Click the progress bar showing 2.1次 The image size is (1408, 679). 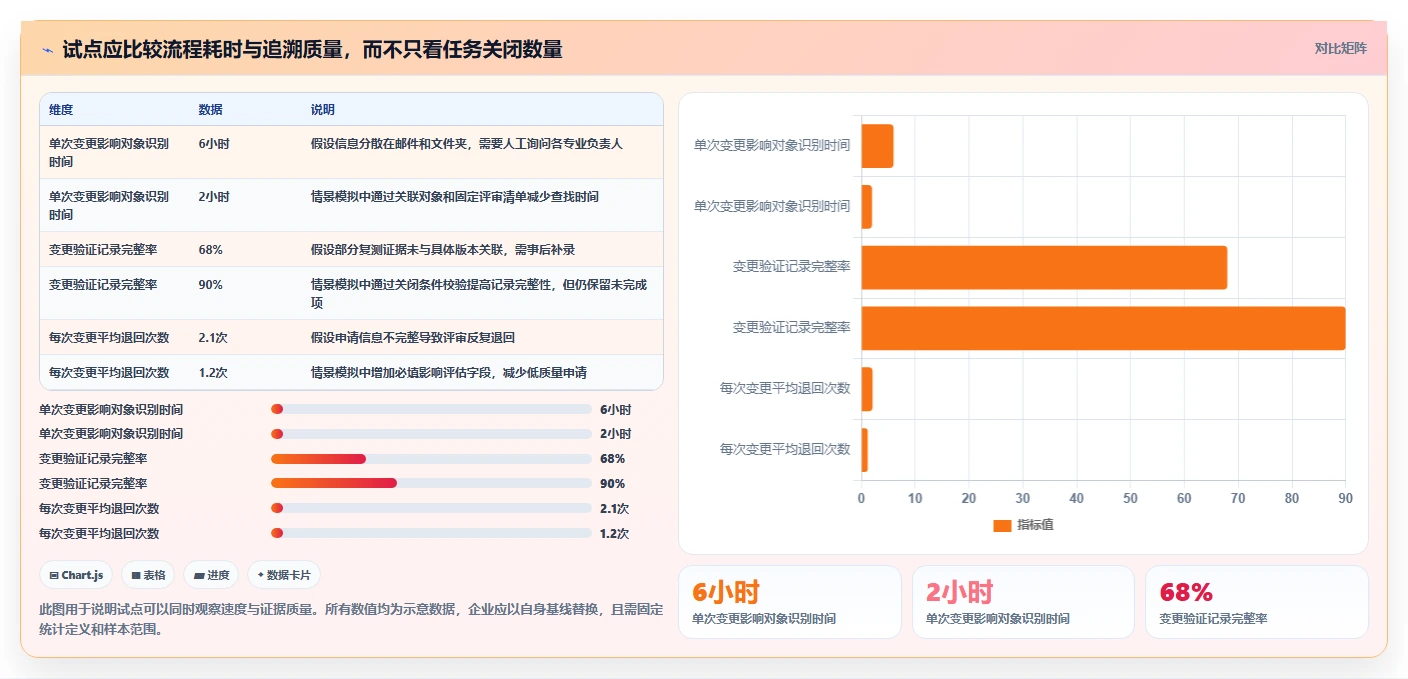tap(431, 508)
